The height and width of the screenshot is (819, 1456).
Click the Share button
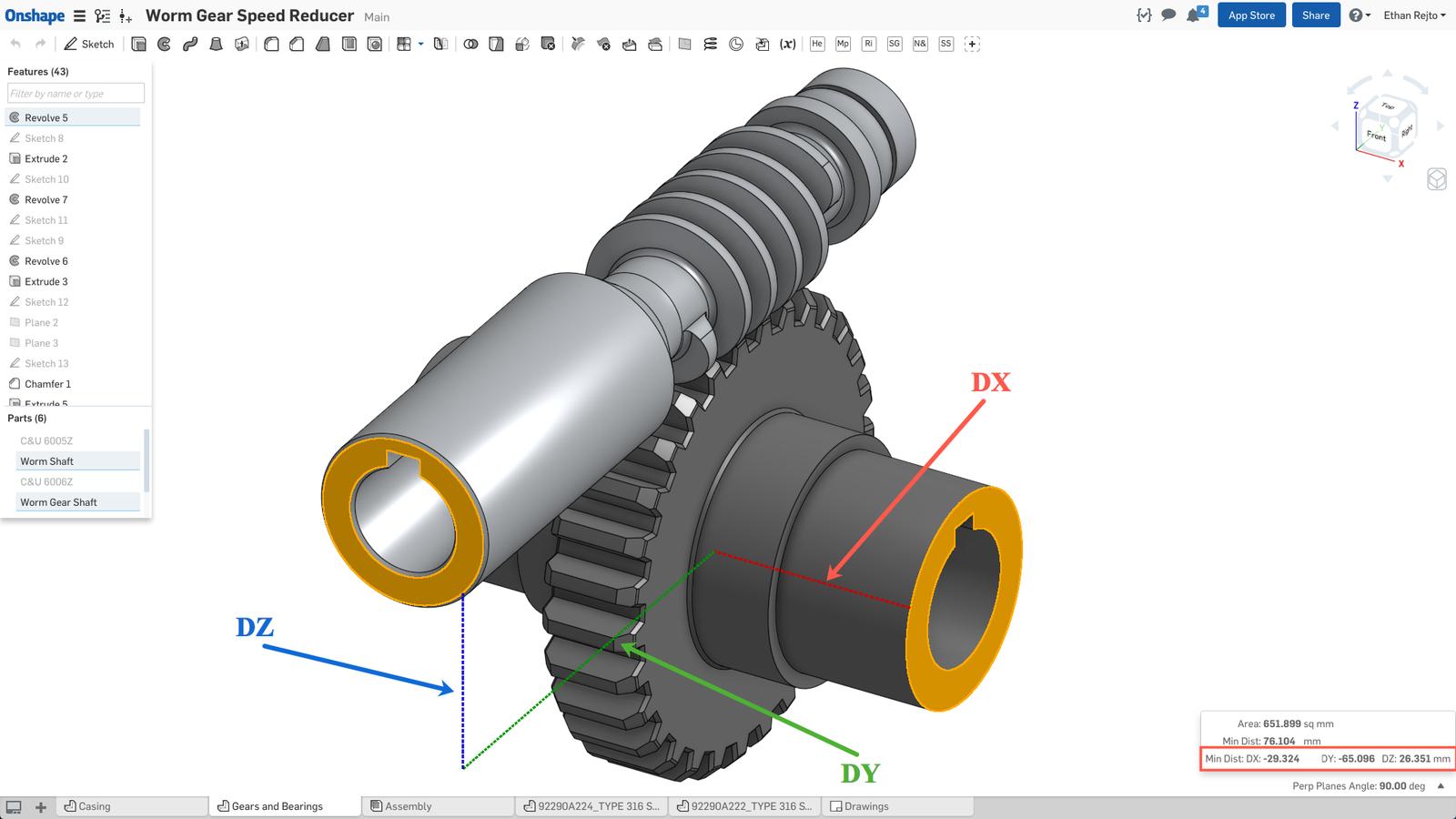(x=1315, y=15)
